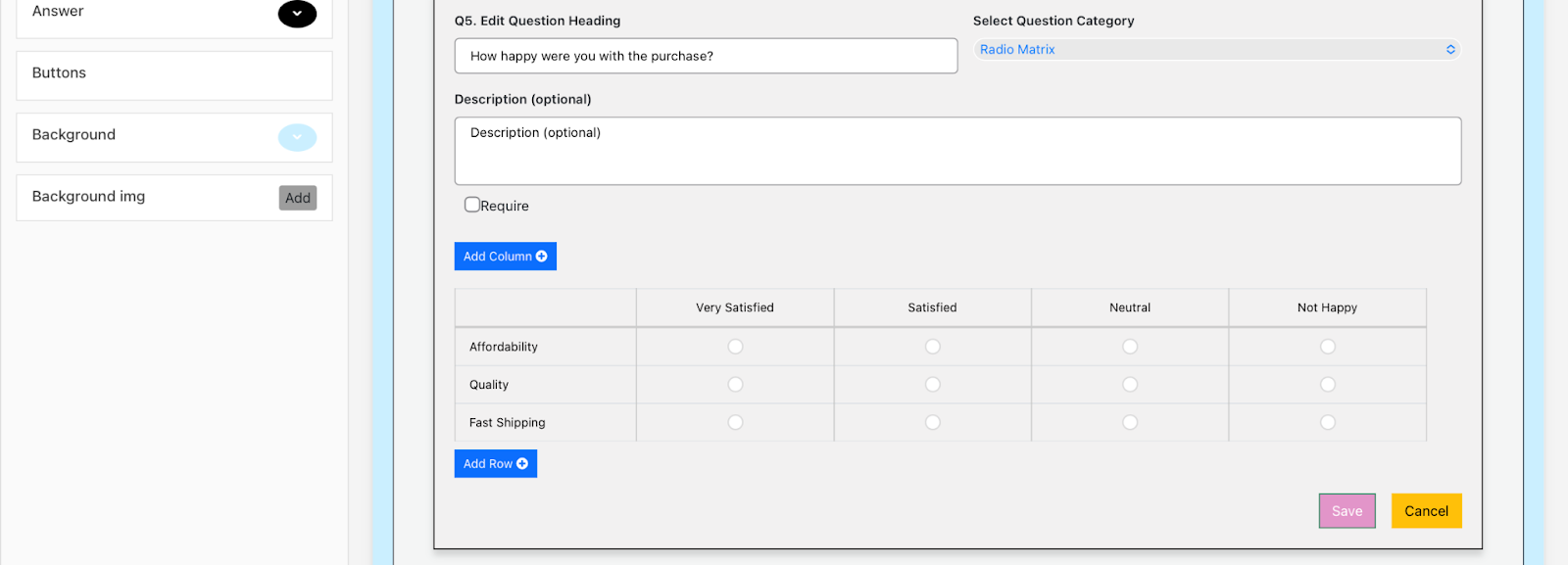1568x565 pixels.
Task: Select Neutral for Quality
Action: (x=1130, y=385)
